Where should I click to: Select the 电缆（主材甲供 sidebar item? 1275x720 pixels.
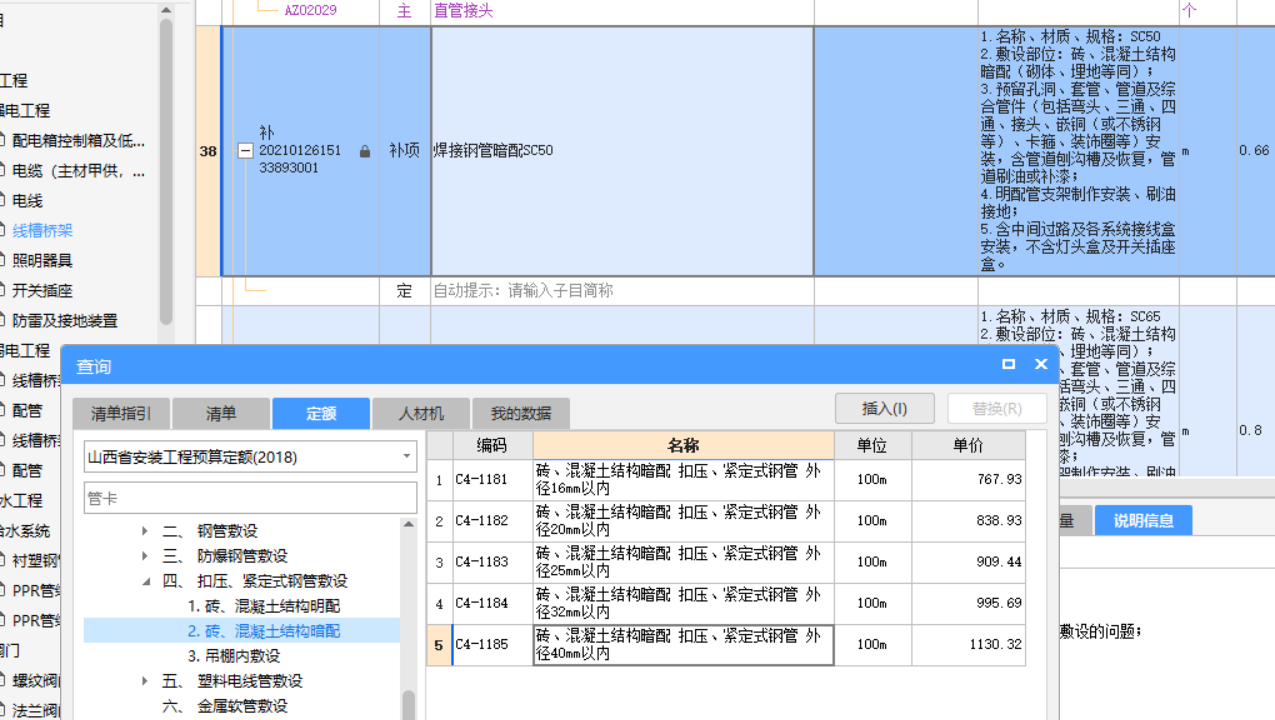click(x=78, y=171)
